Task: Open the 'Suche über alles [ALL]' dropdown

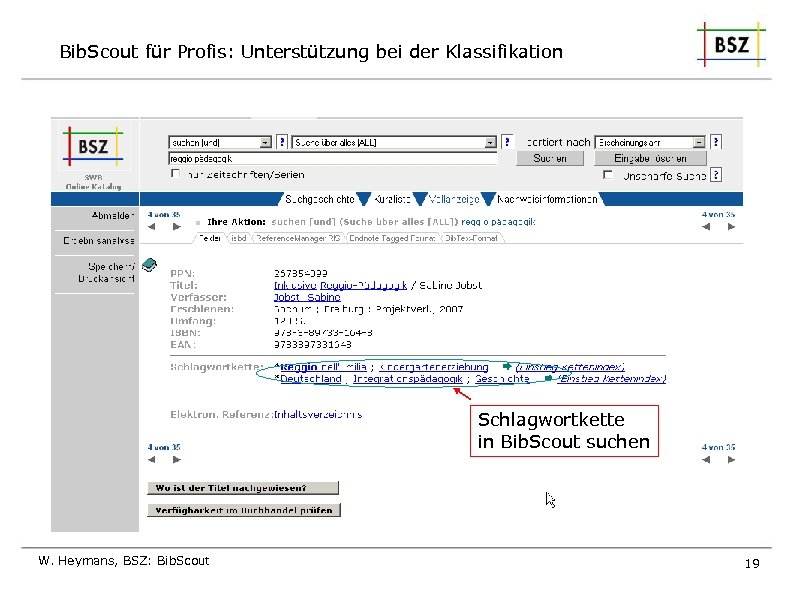Action: pos(394,143)
